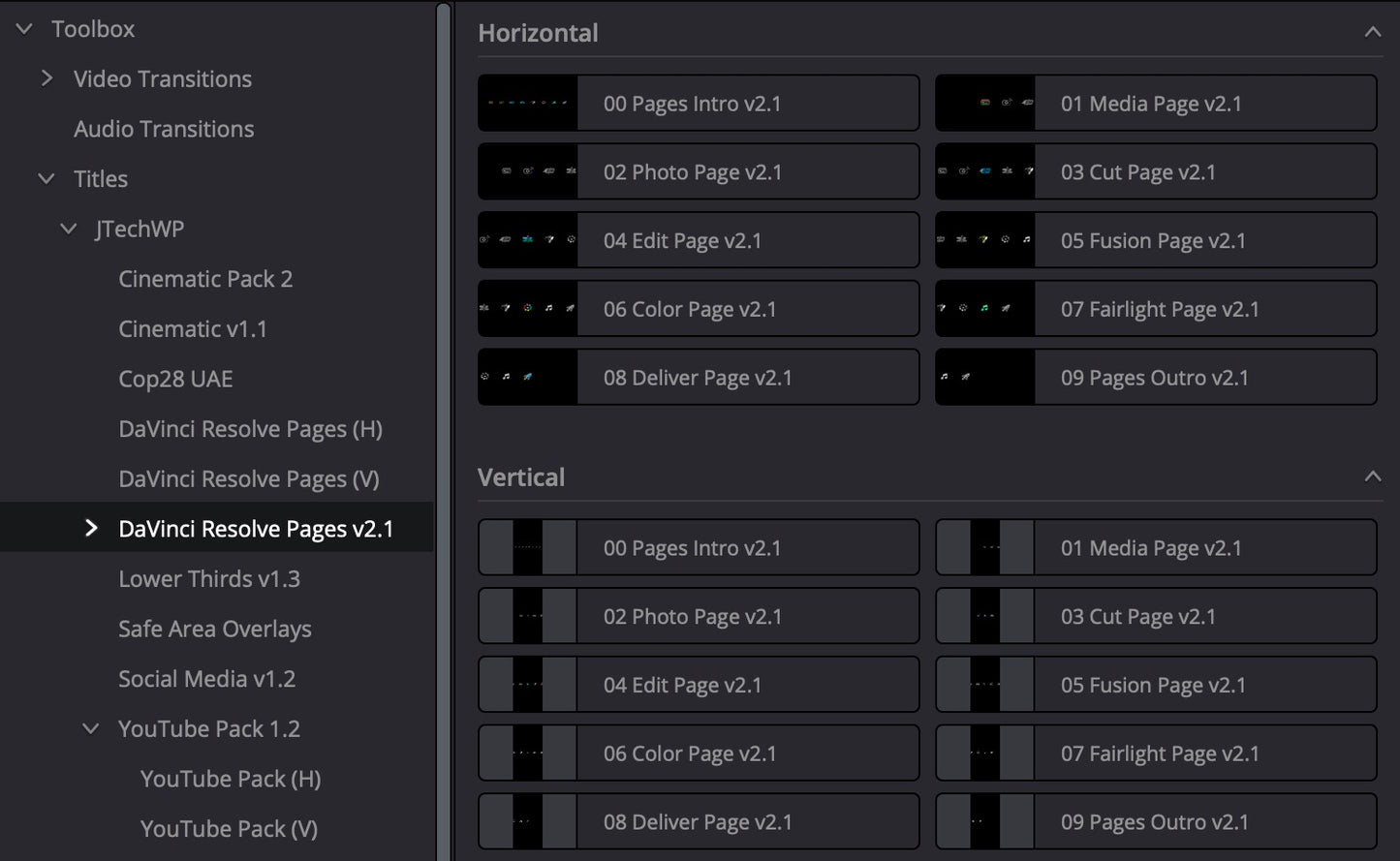This screenshot has width=1400, height=861.
Task: Select Horizontal 07 Fairlight Page v2.1 title text
Action: point(1160,310)
